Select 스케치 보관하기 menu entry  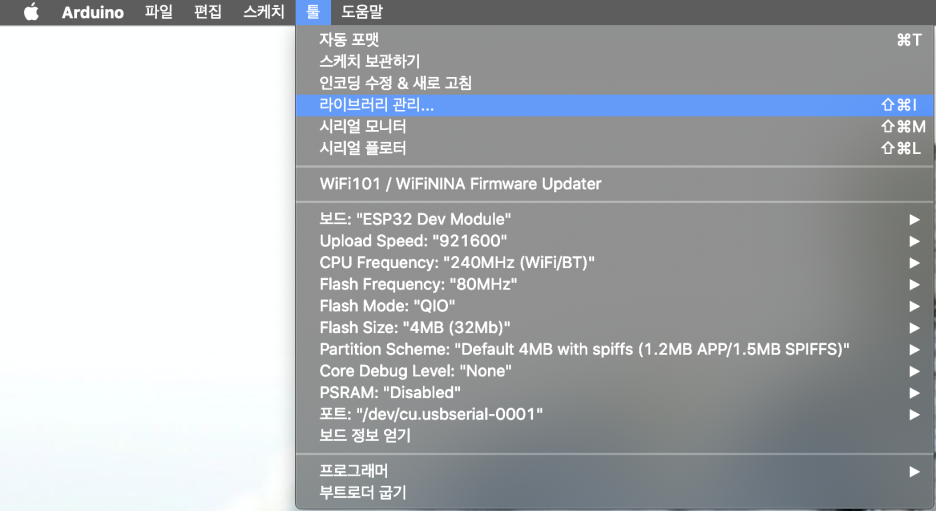pyautogui.click(x=615, y=61)
